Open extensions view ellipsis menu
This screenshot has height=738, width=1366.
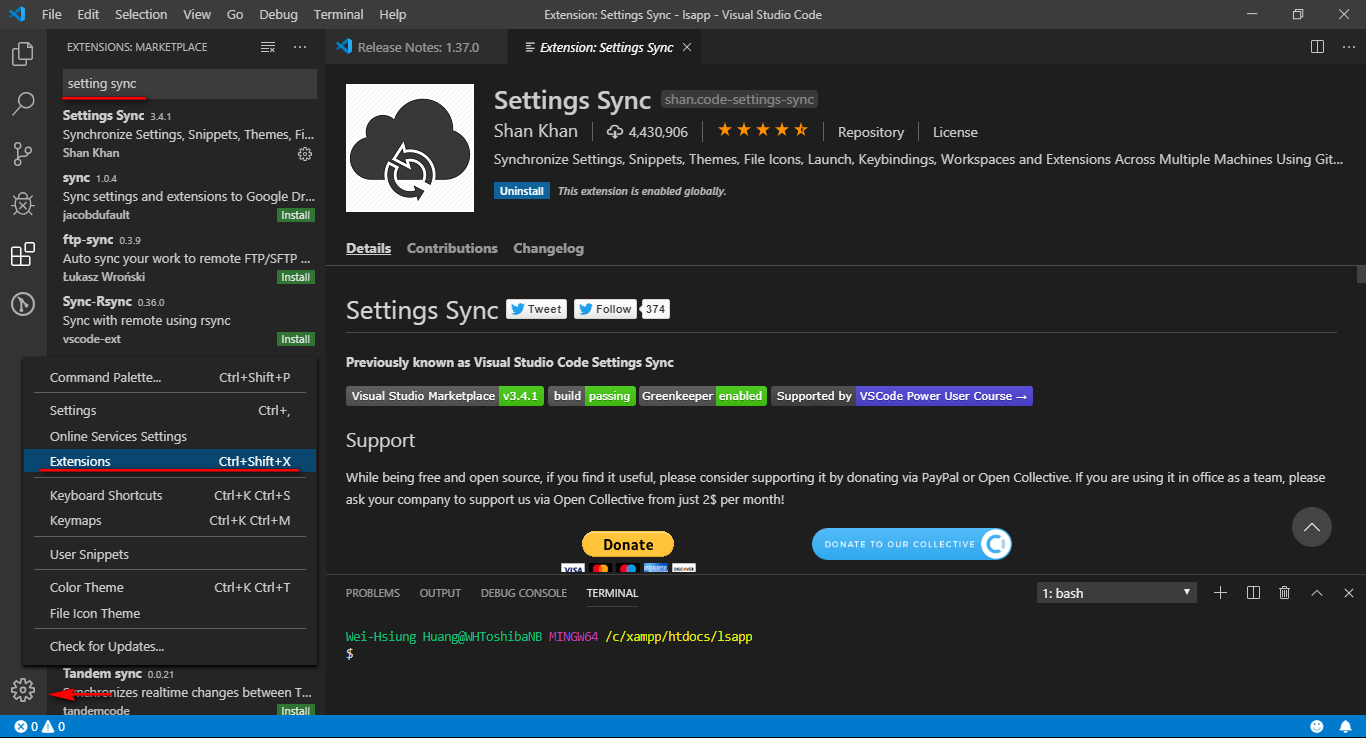pos(299,46)
